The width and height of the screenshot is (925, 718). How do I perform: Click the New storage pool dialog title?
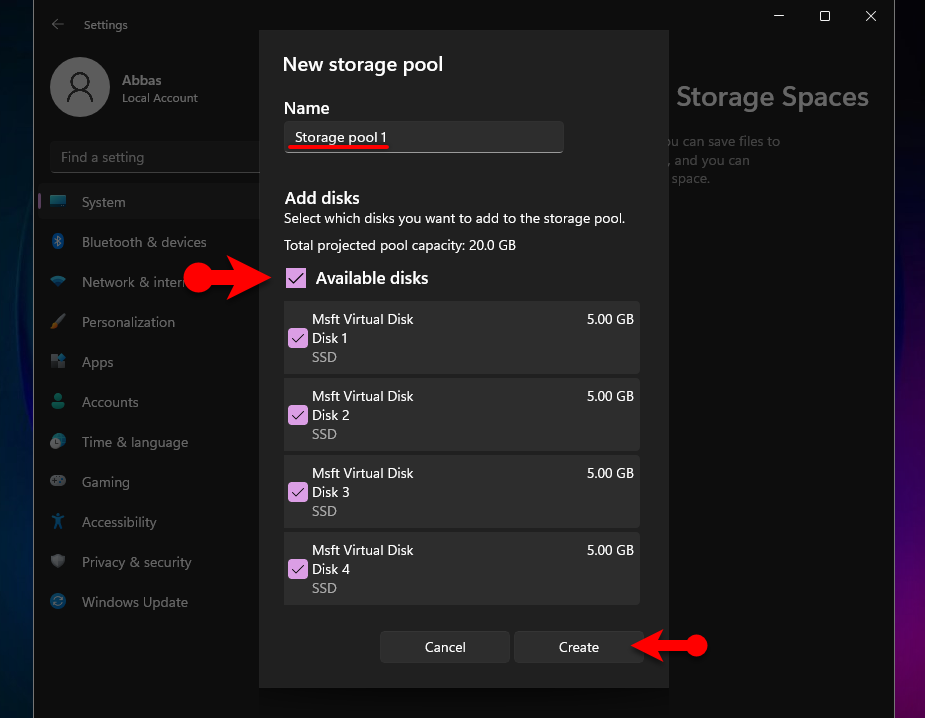[x=363, y=64]
